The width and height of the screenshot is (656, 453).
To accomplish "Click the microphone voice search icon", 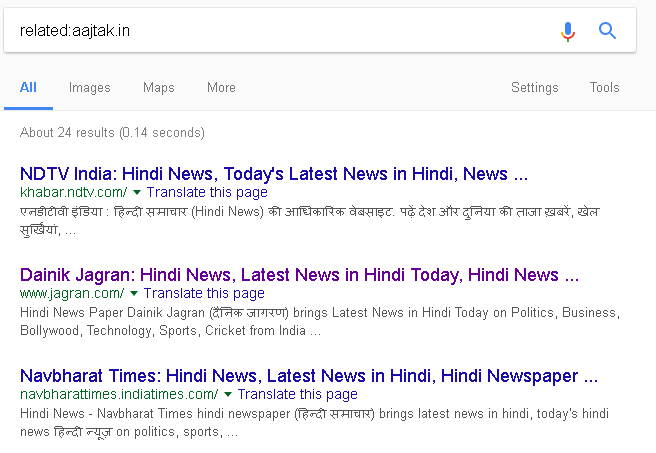I will tap(568, 31).
